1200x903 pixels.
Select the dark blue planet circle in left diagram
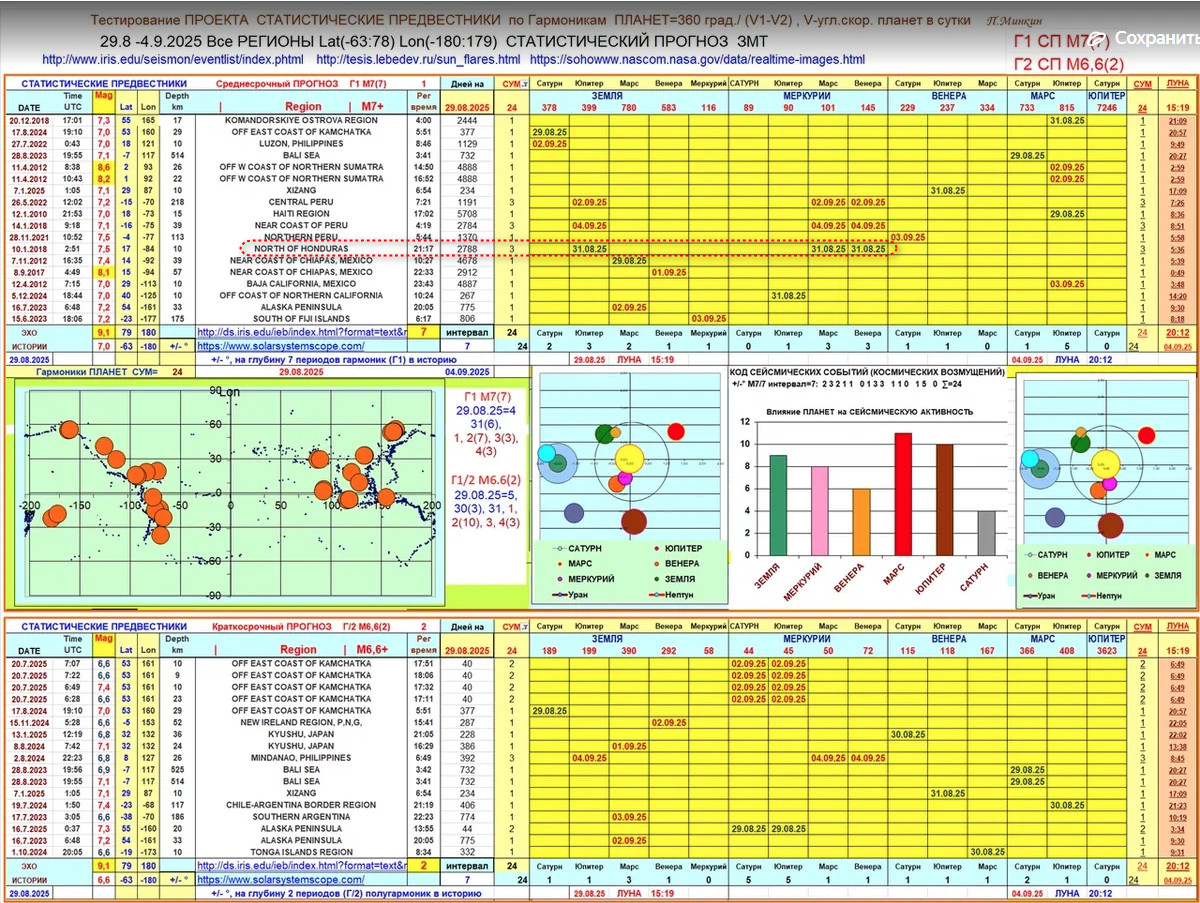[573, 512]
